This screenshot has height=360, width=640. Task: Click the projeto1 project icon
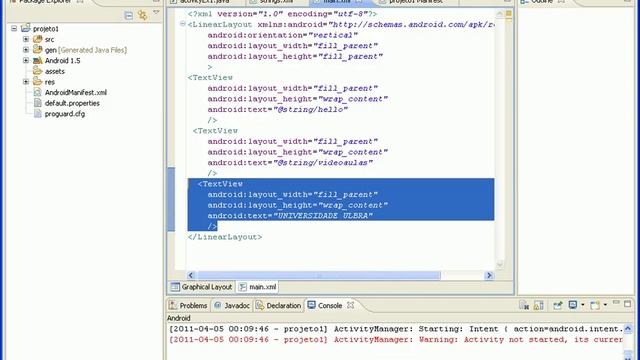point(26,28)
